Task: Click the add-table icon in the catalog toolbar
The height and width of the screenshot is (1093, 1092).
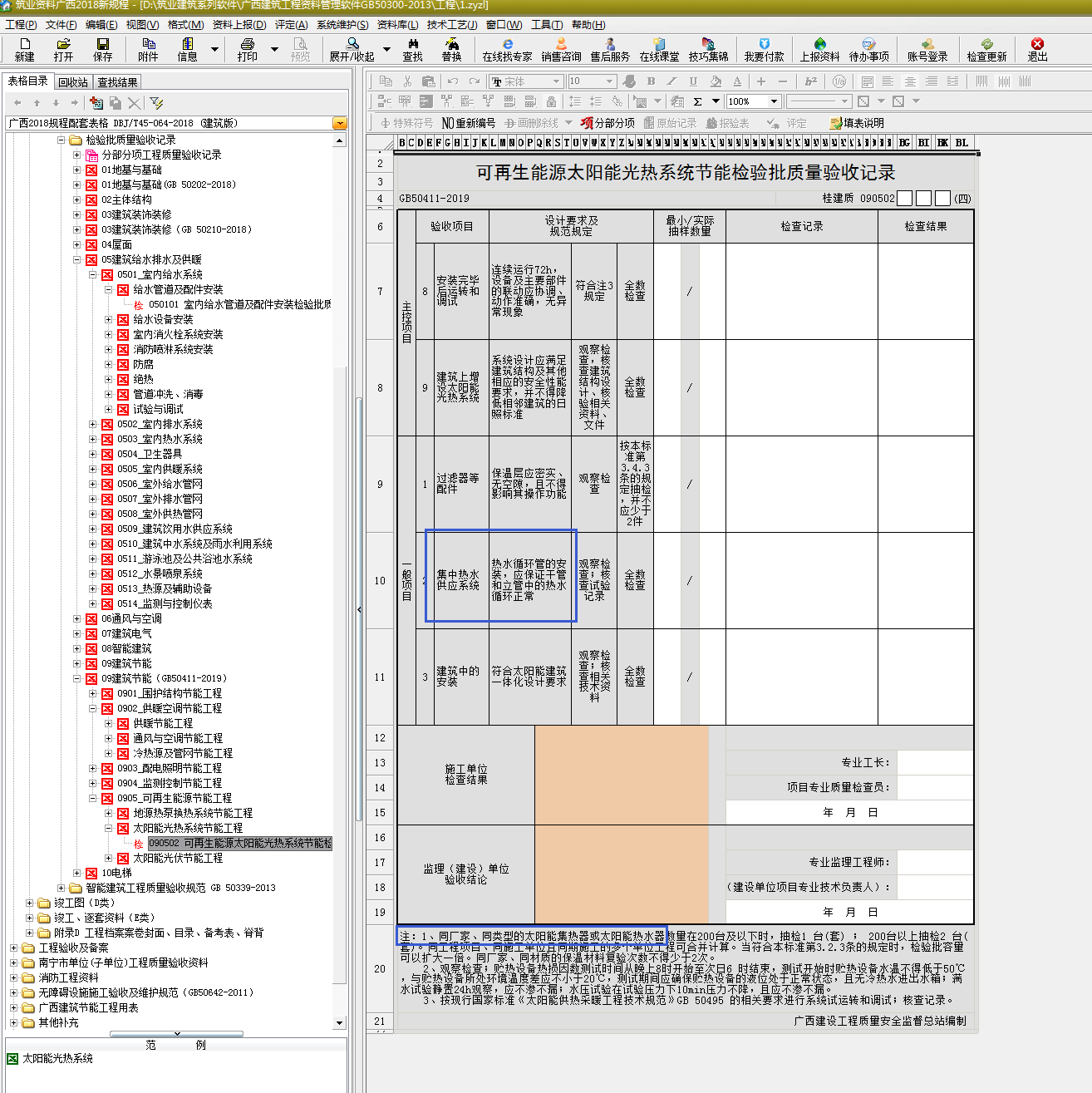Action: pyautogui.click(x=96, y=103)
